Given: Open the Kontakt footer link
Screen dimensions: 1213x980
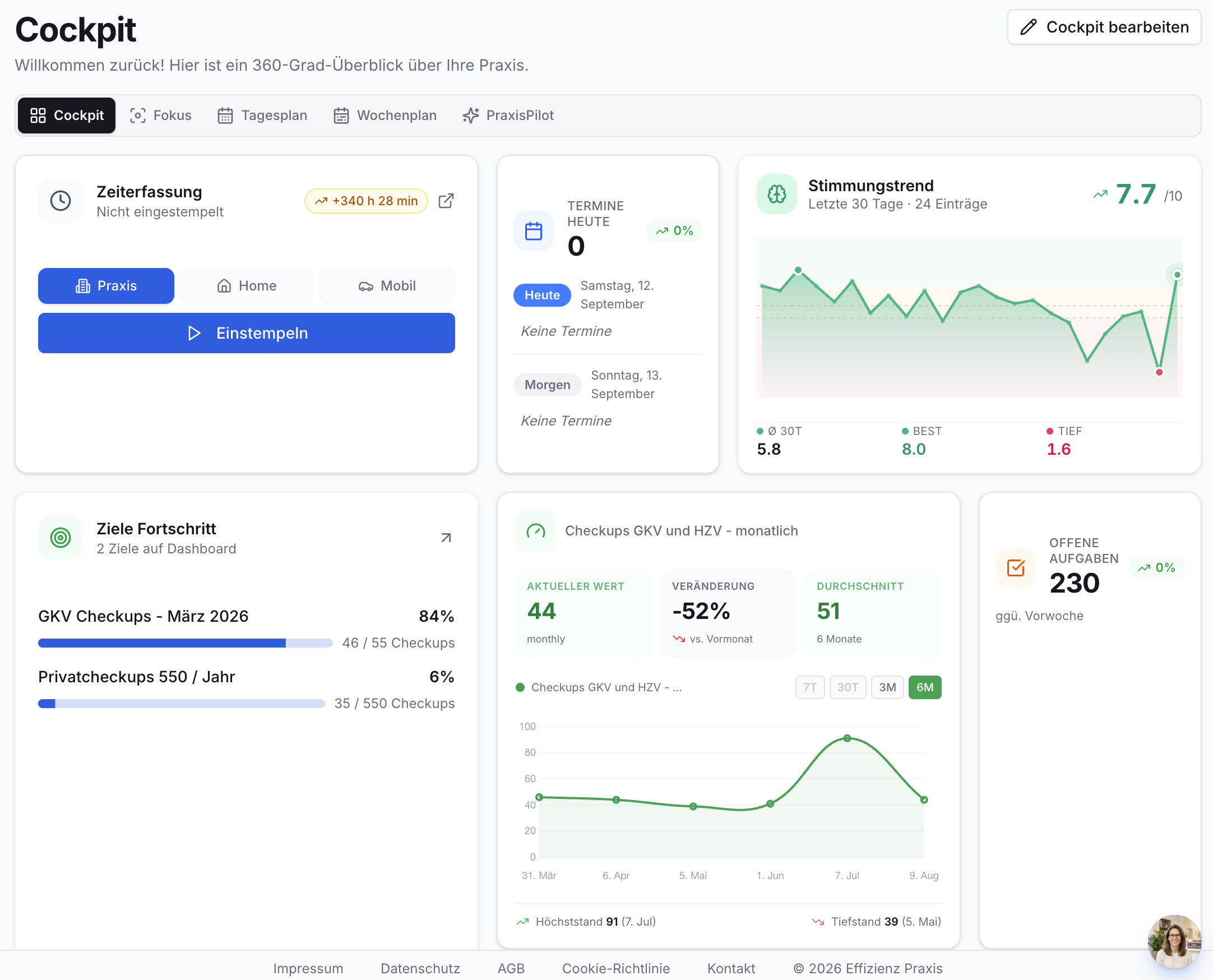Looking at the screenshot, I should [731, 968].
